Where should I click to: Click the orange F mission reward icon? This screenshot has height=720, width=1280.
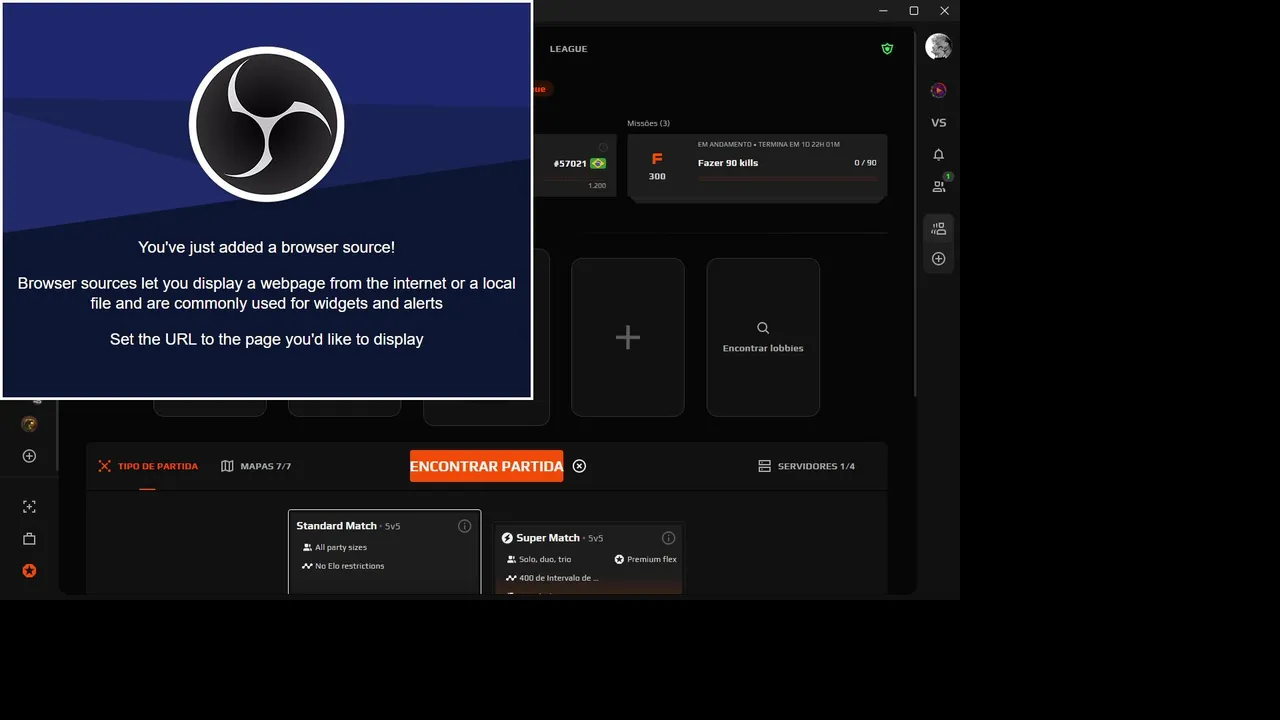point(657,159)
